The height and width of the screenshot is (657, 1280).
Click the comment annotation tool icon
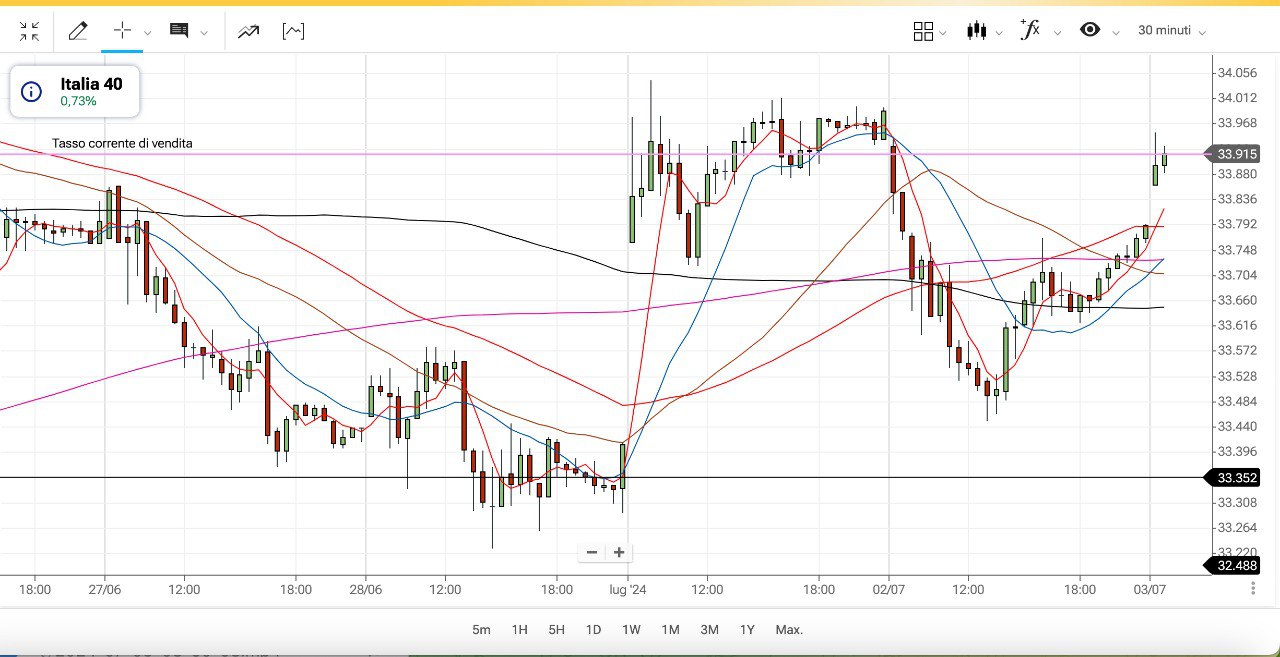pyautogui.click(x=179, y=31)
